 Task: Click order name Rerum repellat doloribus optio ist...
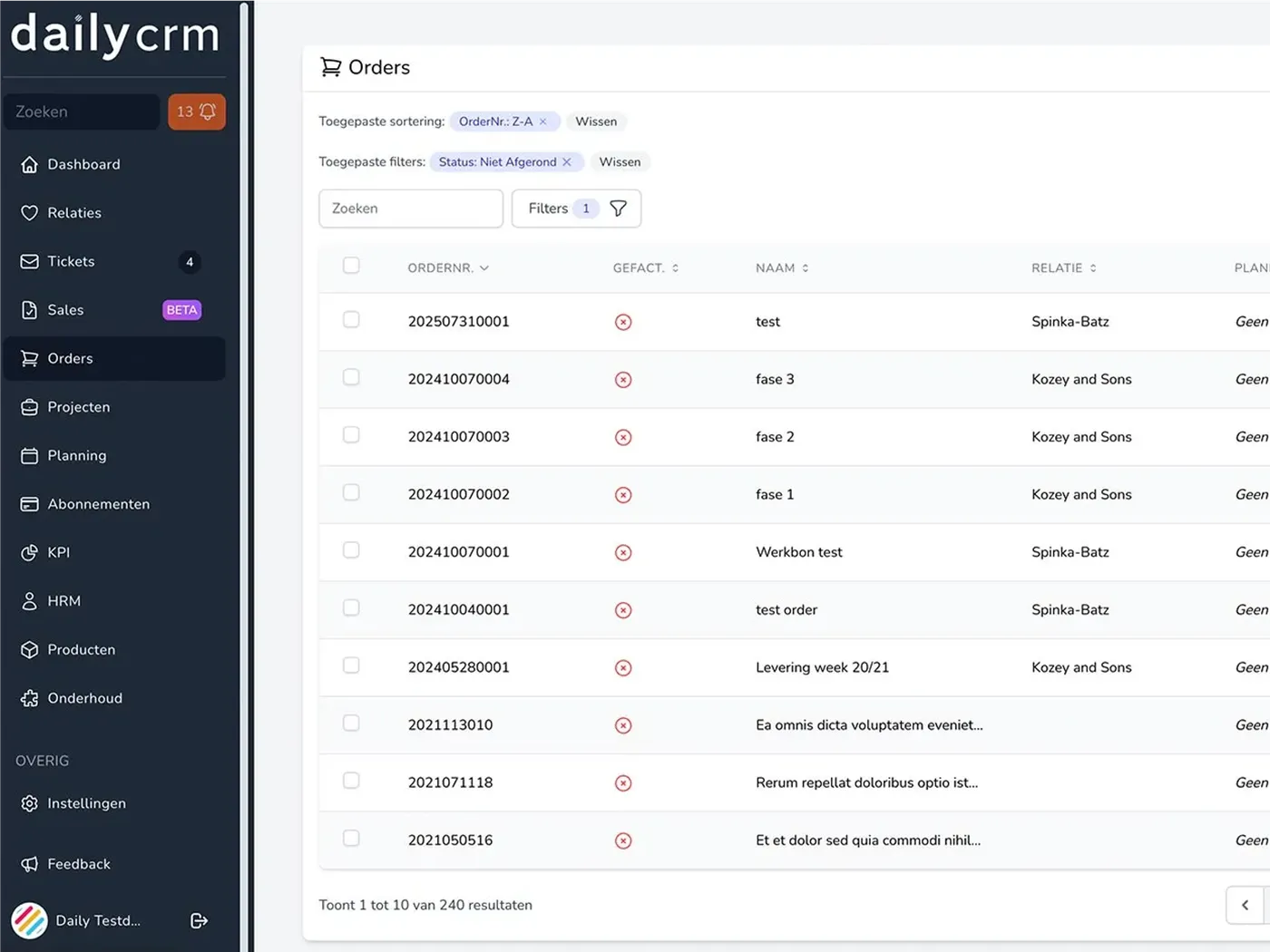866,782
